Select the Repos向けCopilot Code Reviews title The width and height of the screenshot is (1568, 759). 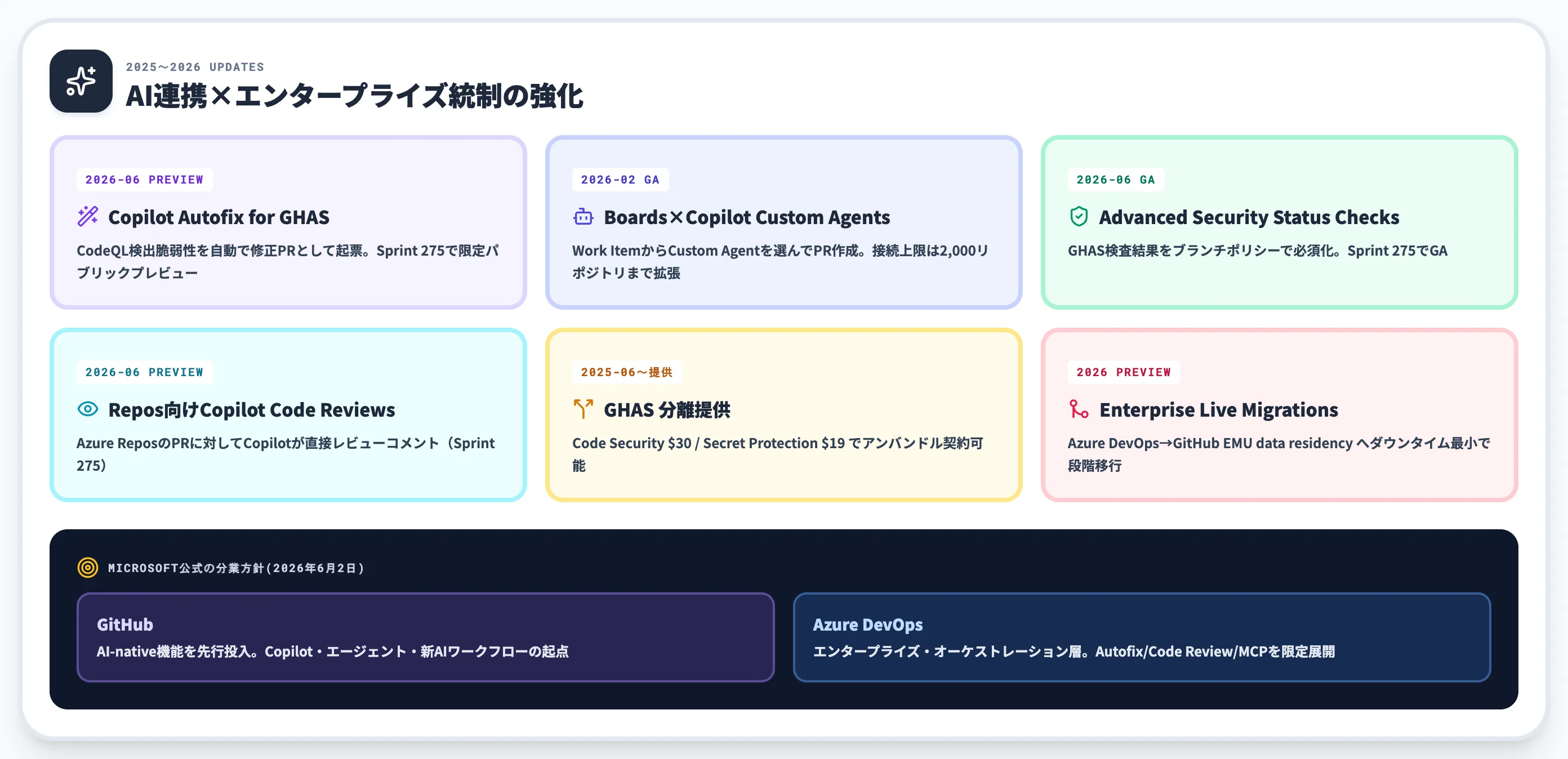[251, 410]
